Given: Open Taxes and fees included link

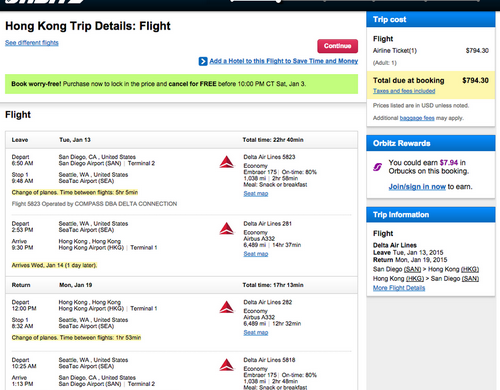Looking at the screenshot, I should pos(404,91).
